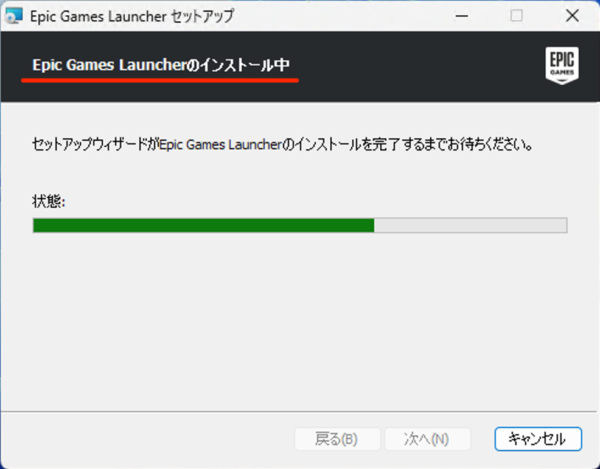Click the GAMES text in the Epic logo
600x469 pixels.
pyautogui.click(x=562, y=72)
